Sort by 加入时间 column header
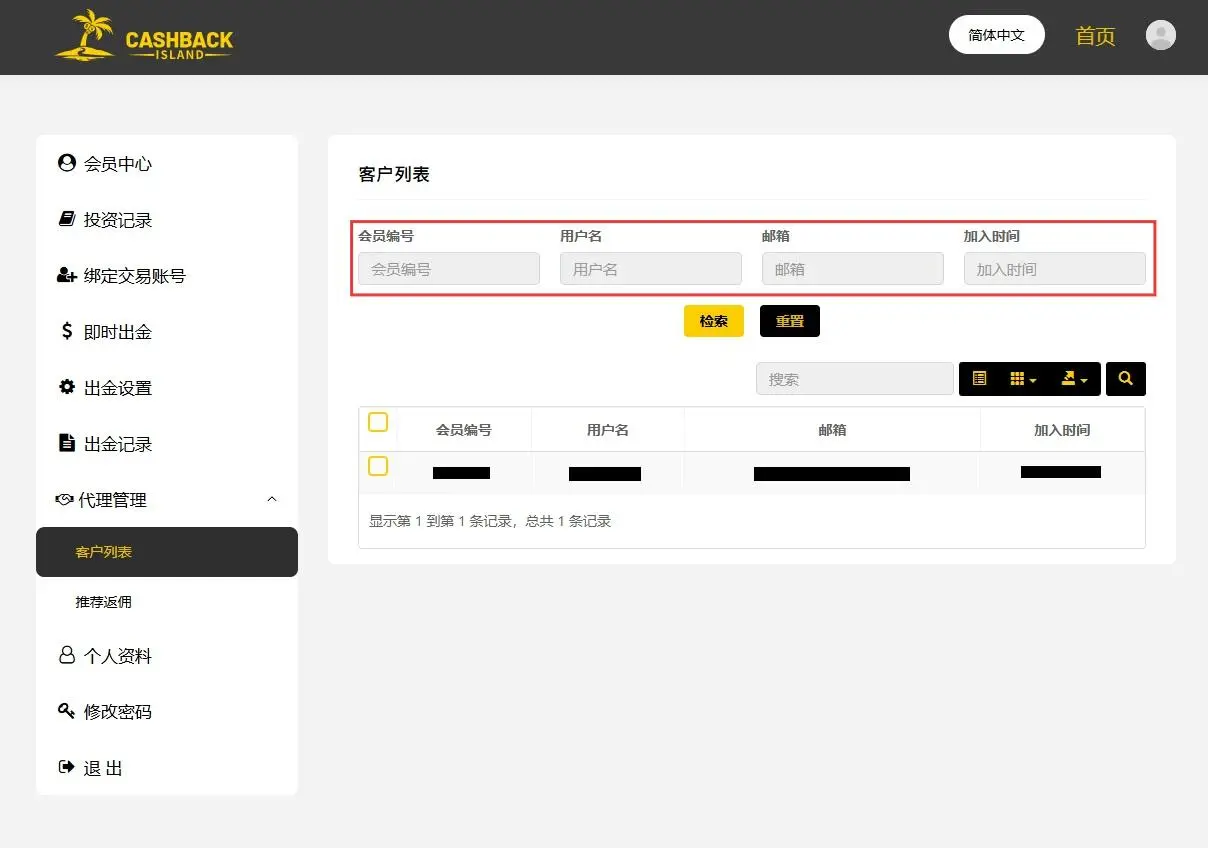The width and height of the screenshot is (1208, 848). 1062,430
